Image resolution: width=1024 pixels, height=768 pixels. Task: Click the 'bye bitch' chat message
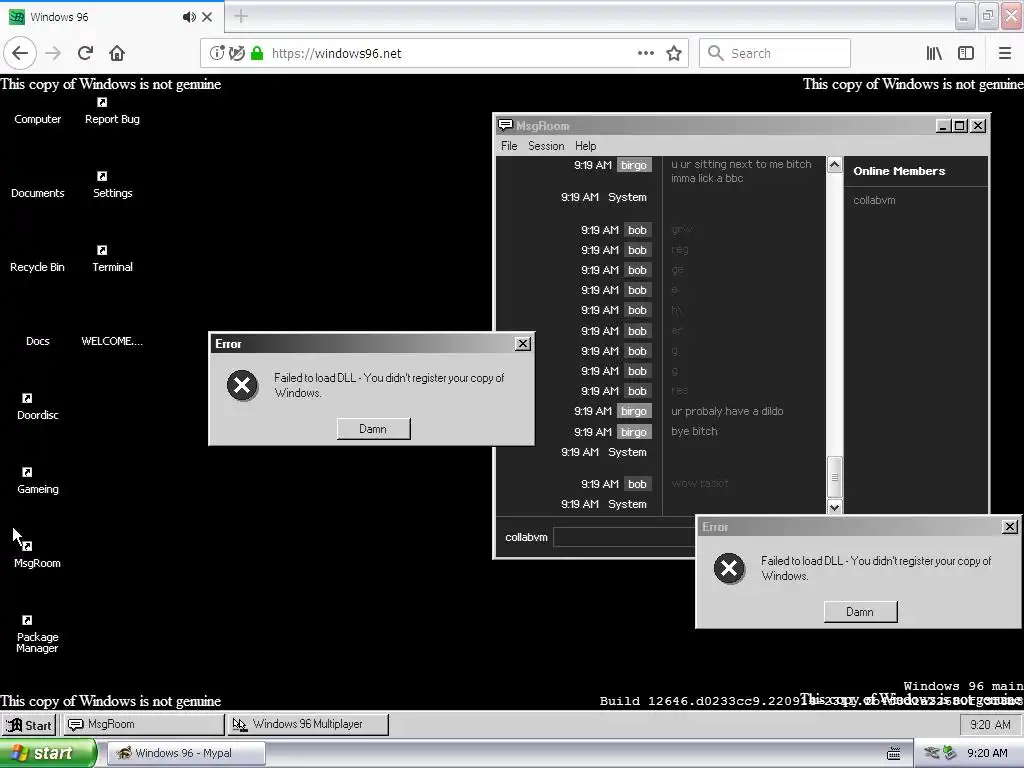694,431
